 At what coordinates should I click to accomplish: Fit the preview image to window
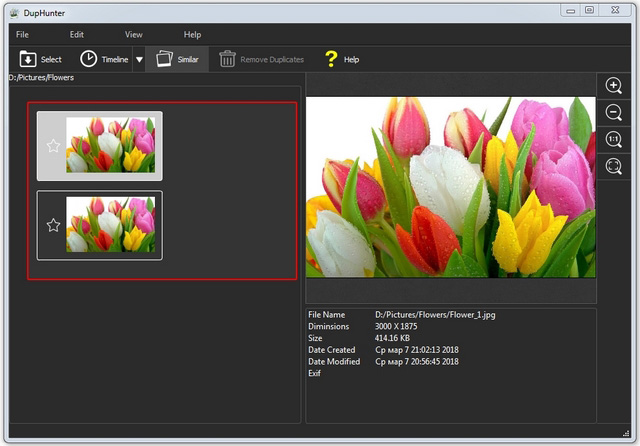[x=614, y=166]
